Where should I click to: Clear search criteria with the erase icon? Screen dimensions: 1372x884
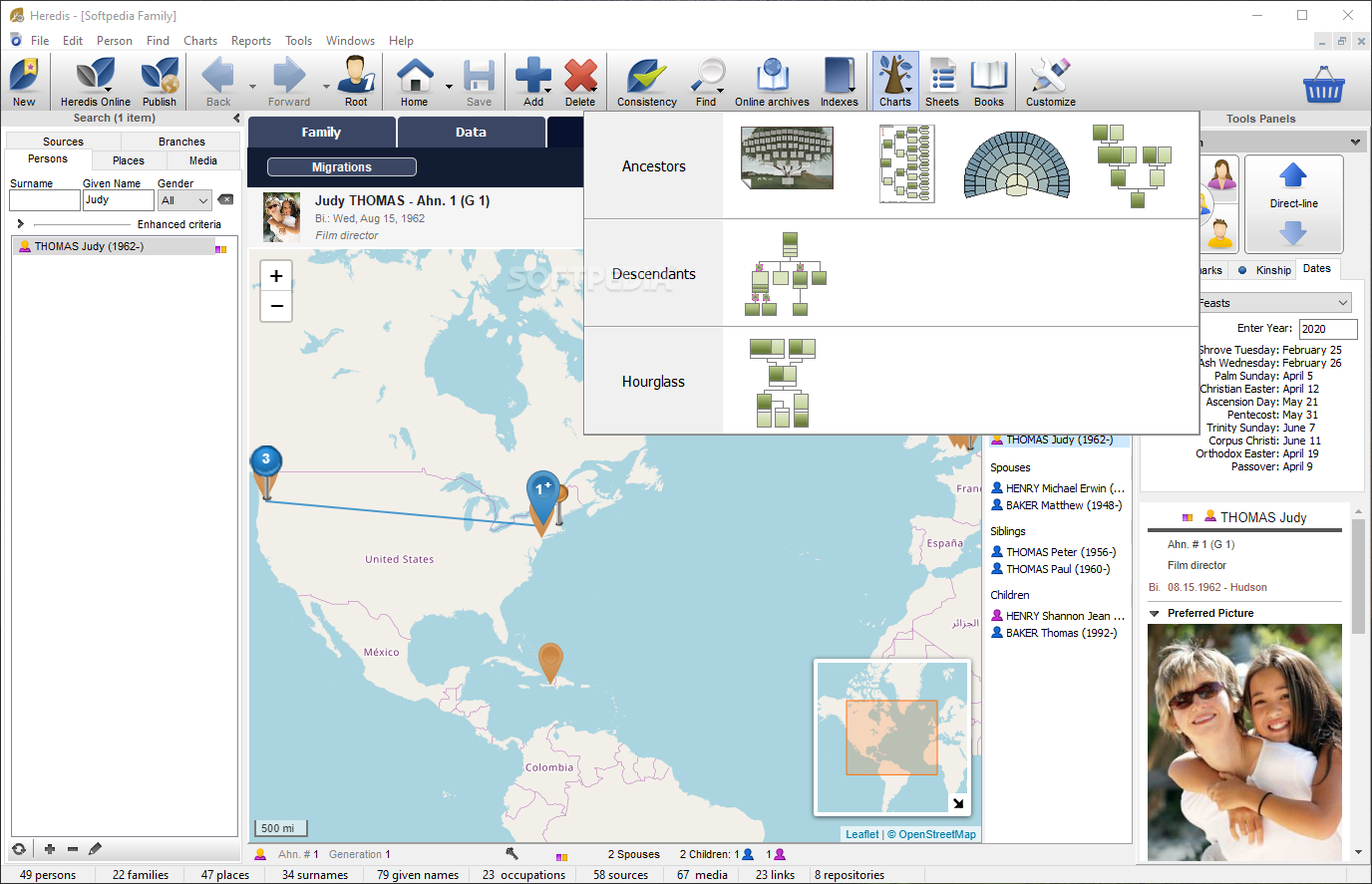pyautogui.click(x=226, y=199)
